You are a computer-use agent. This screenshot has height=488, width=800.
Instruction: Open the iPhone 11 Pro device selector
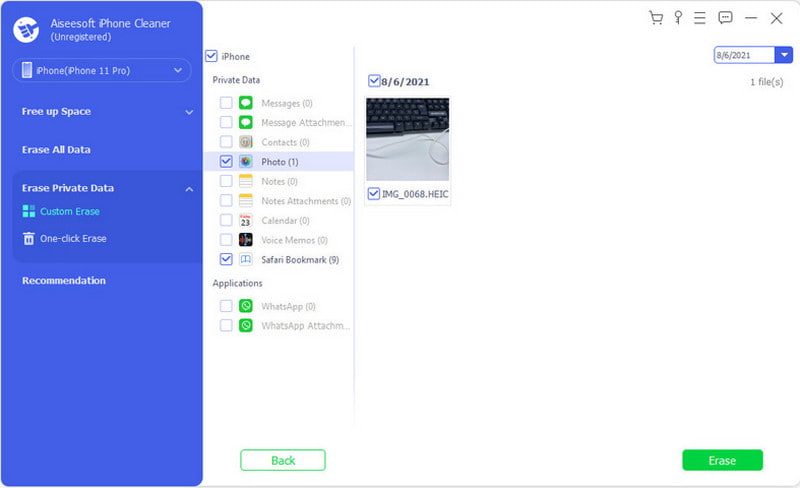[102, 71]
